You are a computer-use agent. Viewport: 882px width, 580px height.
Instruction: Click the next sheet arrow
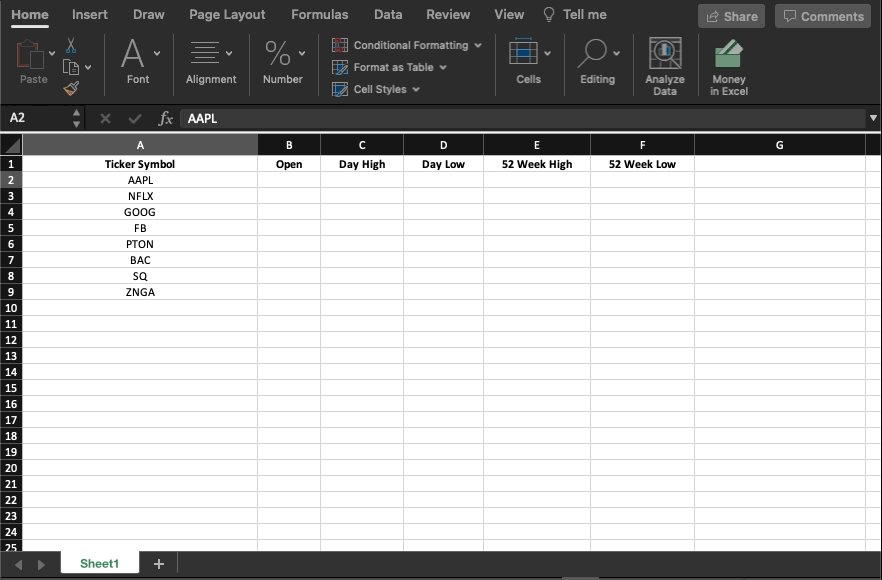41,564
